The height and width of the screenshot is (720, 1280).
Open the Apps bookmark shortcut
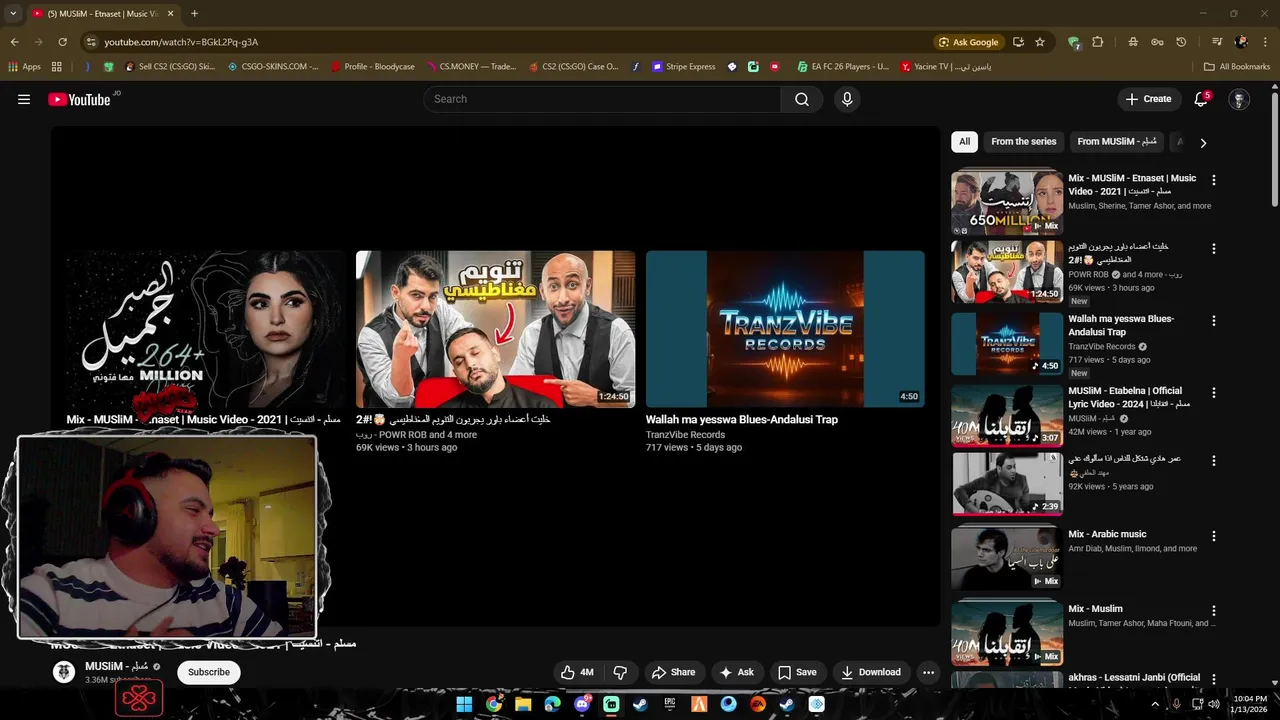tap(25, 67)
